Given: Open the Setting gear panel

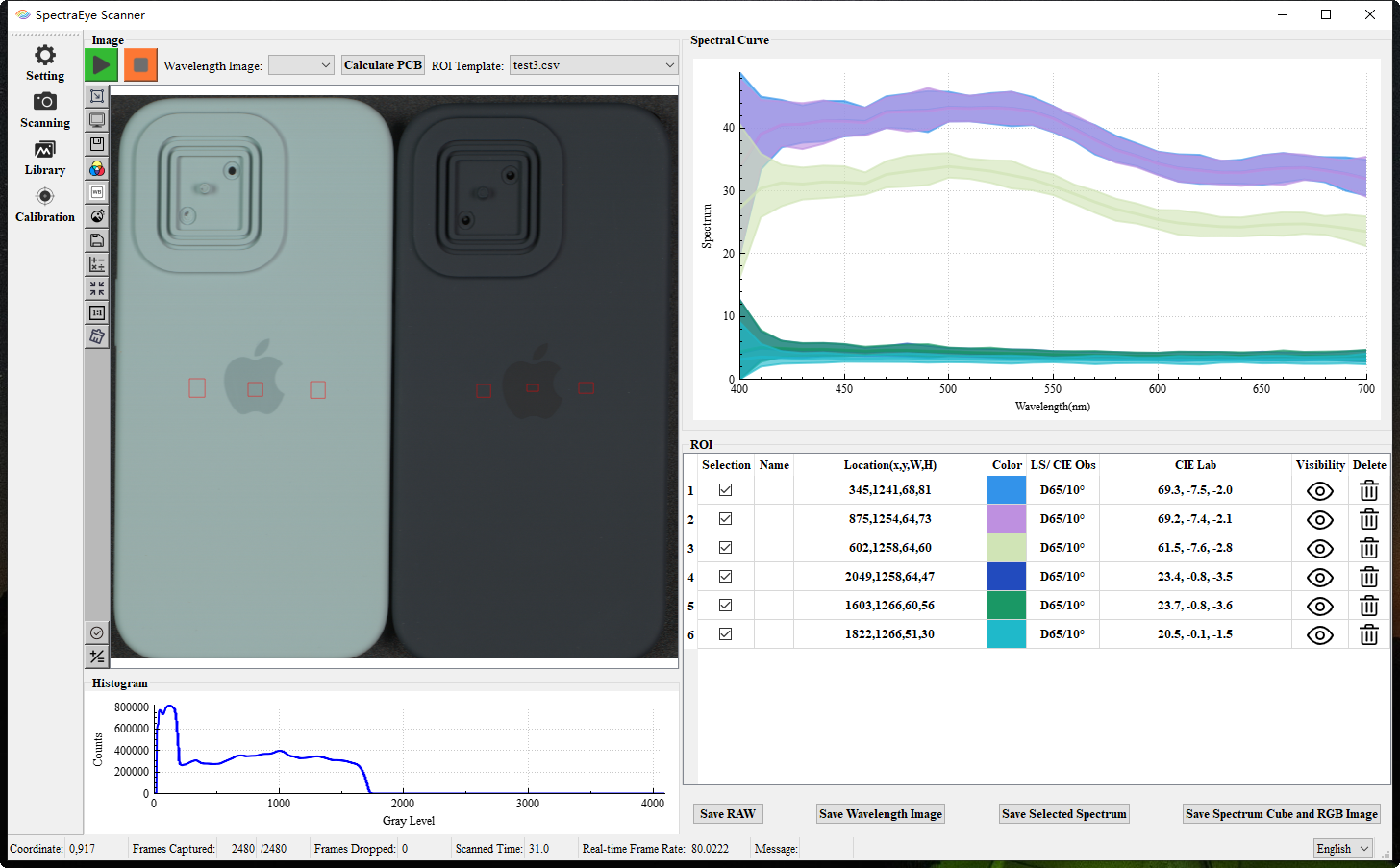Looking at the screenshot, I should 45,62.
